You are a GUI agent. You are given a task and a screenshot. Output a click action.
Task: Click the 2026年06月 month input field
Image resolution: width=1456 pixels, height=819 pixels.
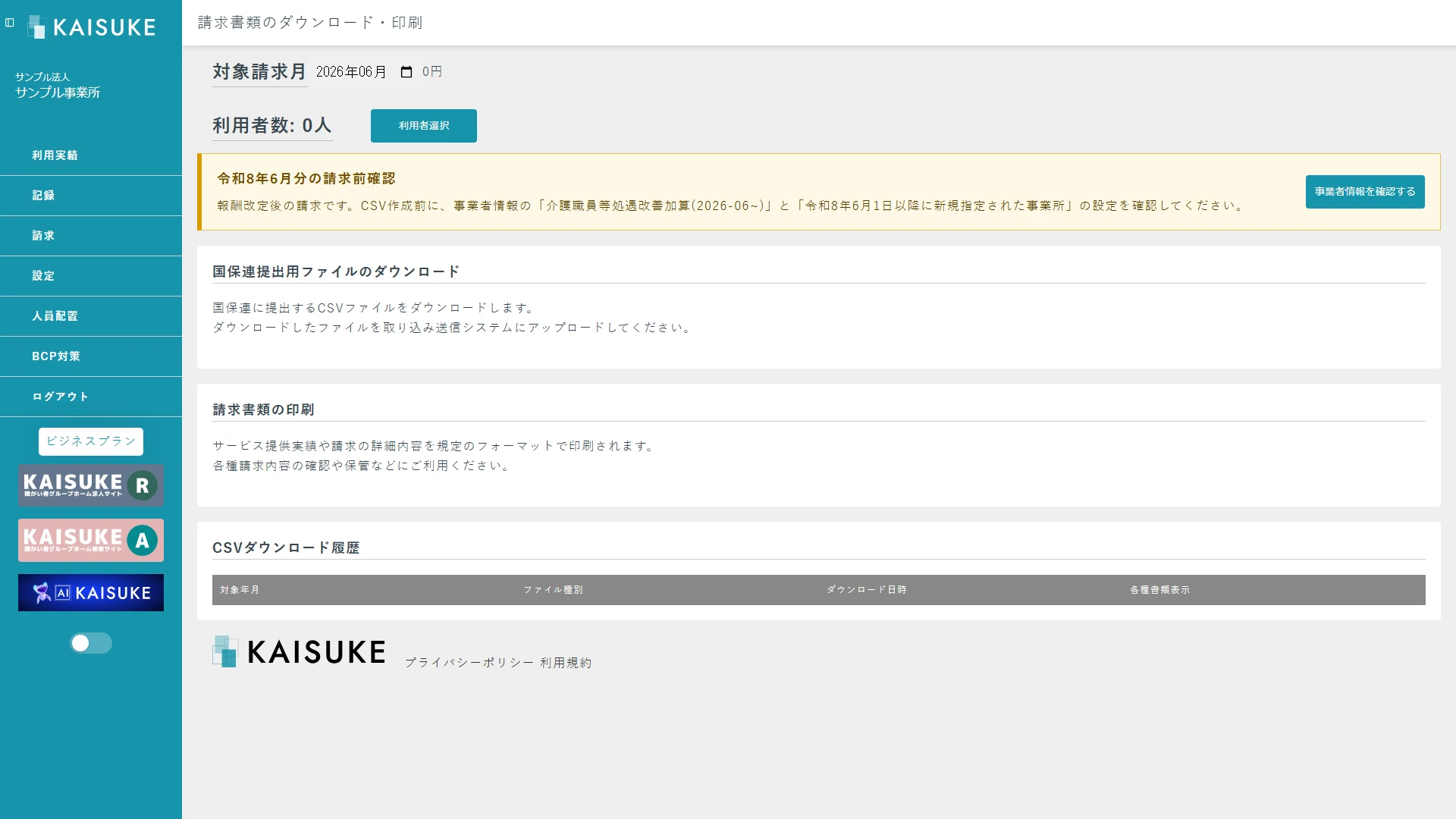pos(364,72)
